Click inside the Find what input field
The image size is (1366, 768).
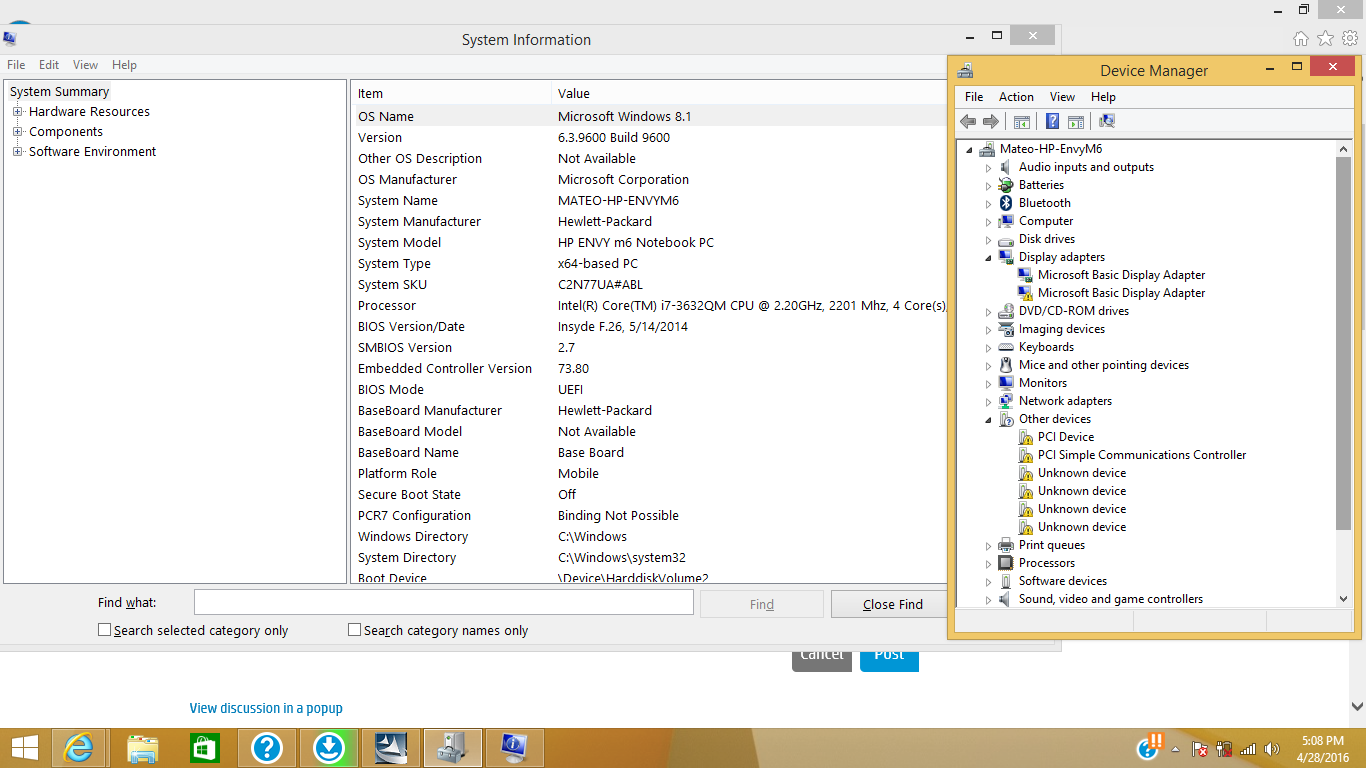point(443,602)
